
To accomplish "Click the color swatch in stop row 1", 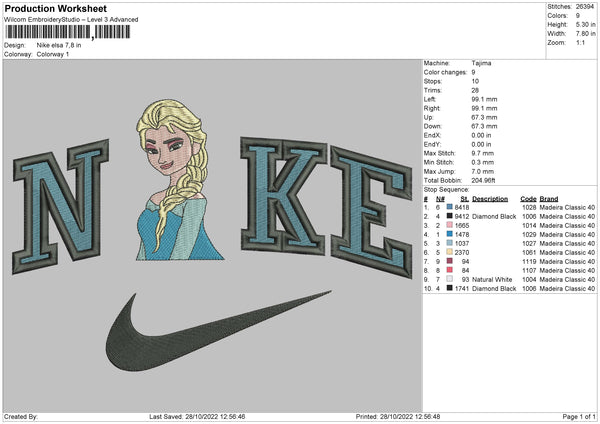I will coord(450,207).
